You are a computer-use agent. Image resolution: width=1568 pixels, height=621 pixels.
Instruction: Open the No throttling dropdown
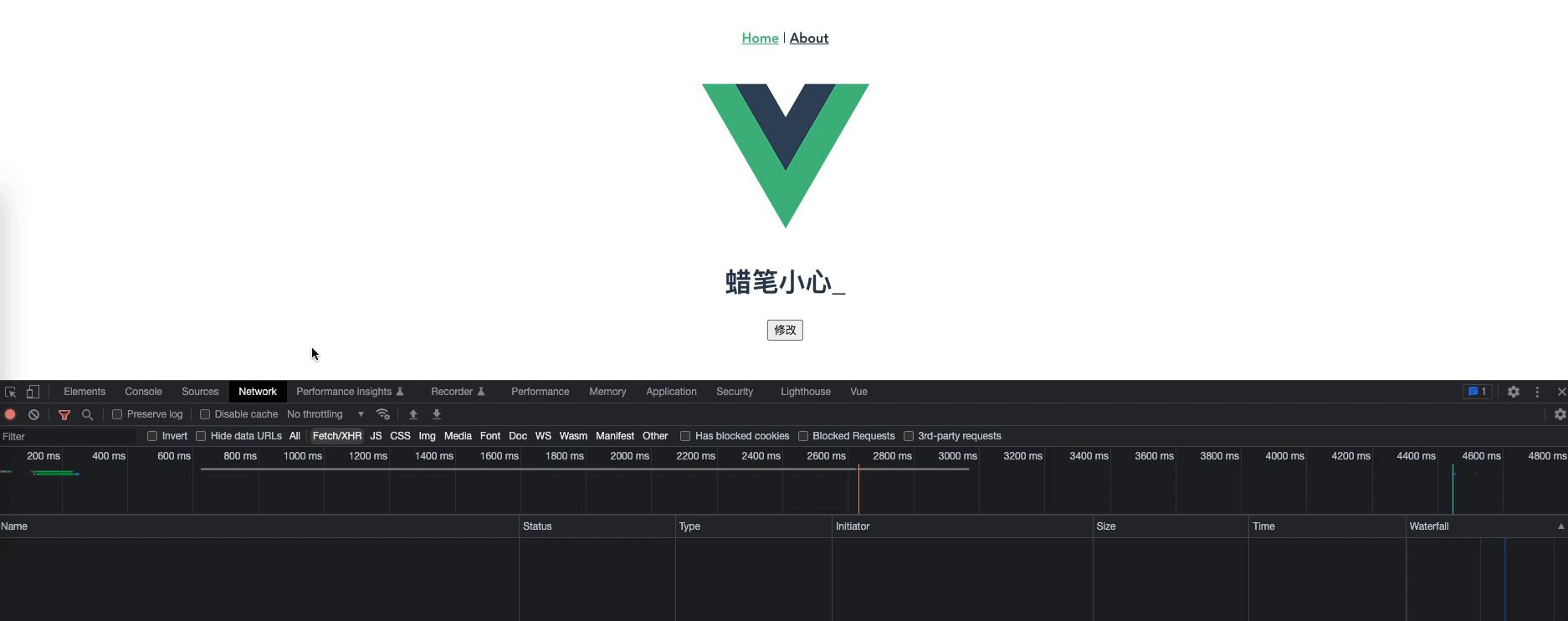coord(325,414)
